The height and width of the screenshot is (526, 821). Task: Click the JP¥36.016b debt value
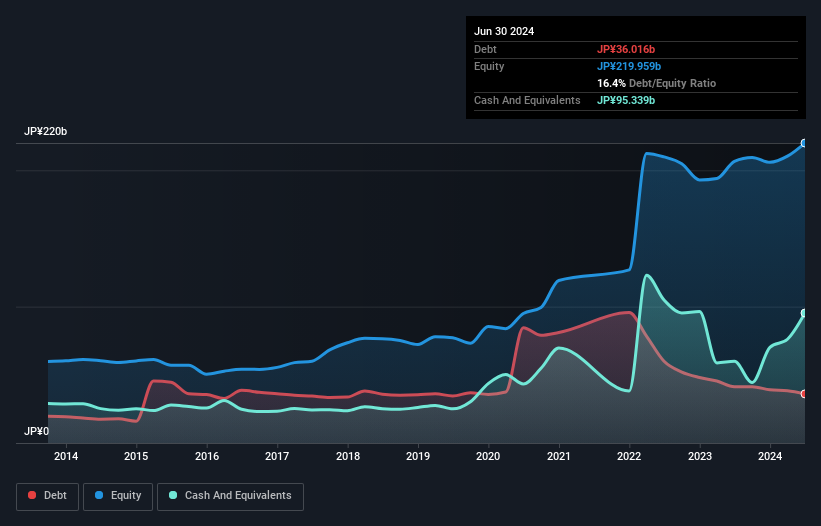pos(626,49)
